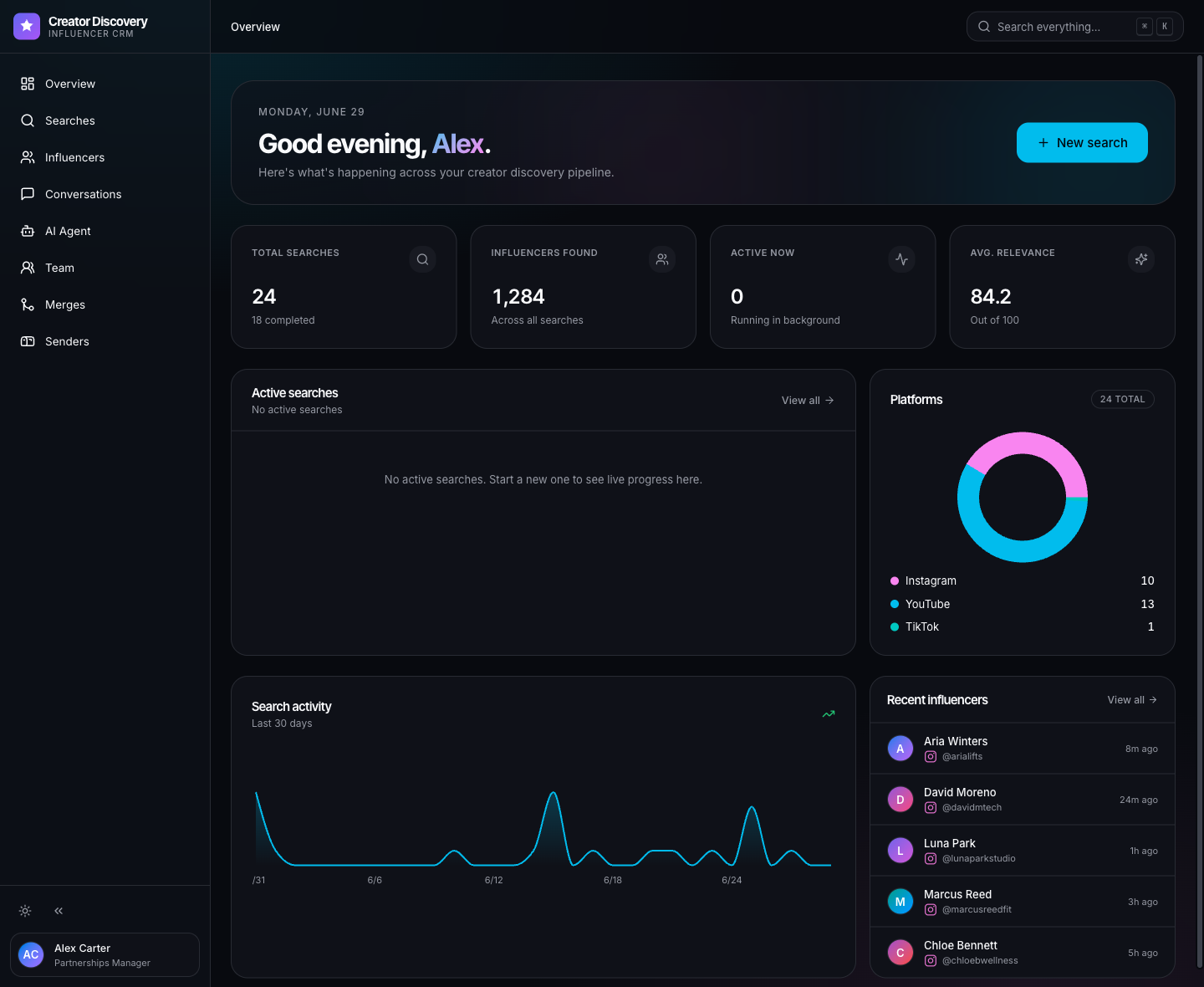
Task: Select the AI Agent menu item
Action: coord(105,231)
